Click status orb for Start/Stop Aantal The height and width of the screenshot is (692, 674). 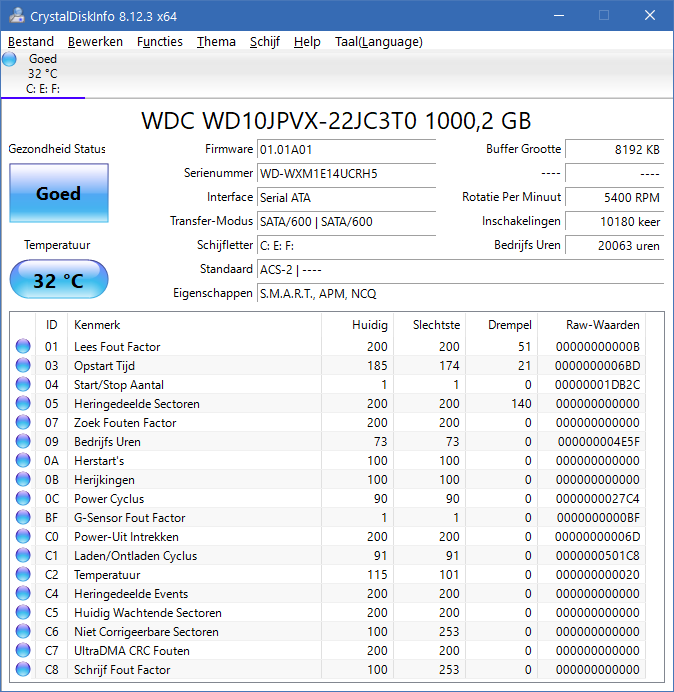pyautogui.click(x=23, y=384)
